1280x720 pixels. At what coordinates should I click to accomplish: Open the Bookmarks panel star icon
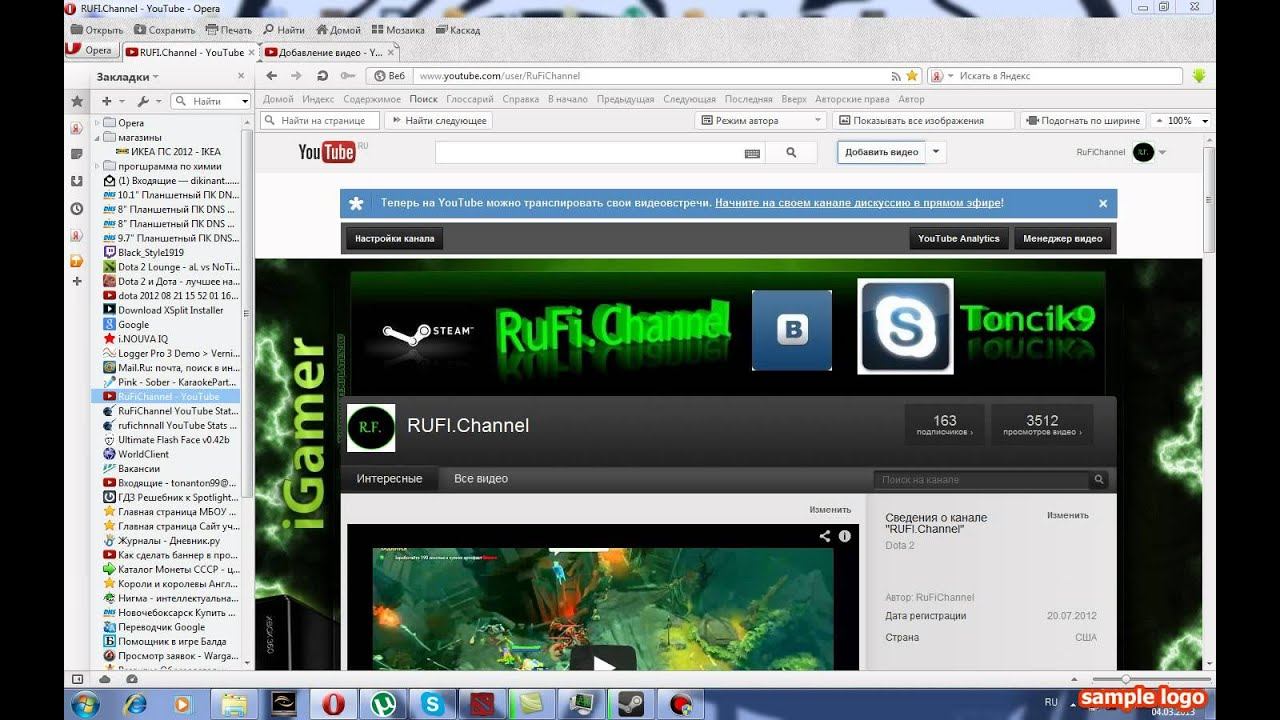click(76, 101)
